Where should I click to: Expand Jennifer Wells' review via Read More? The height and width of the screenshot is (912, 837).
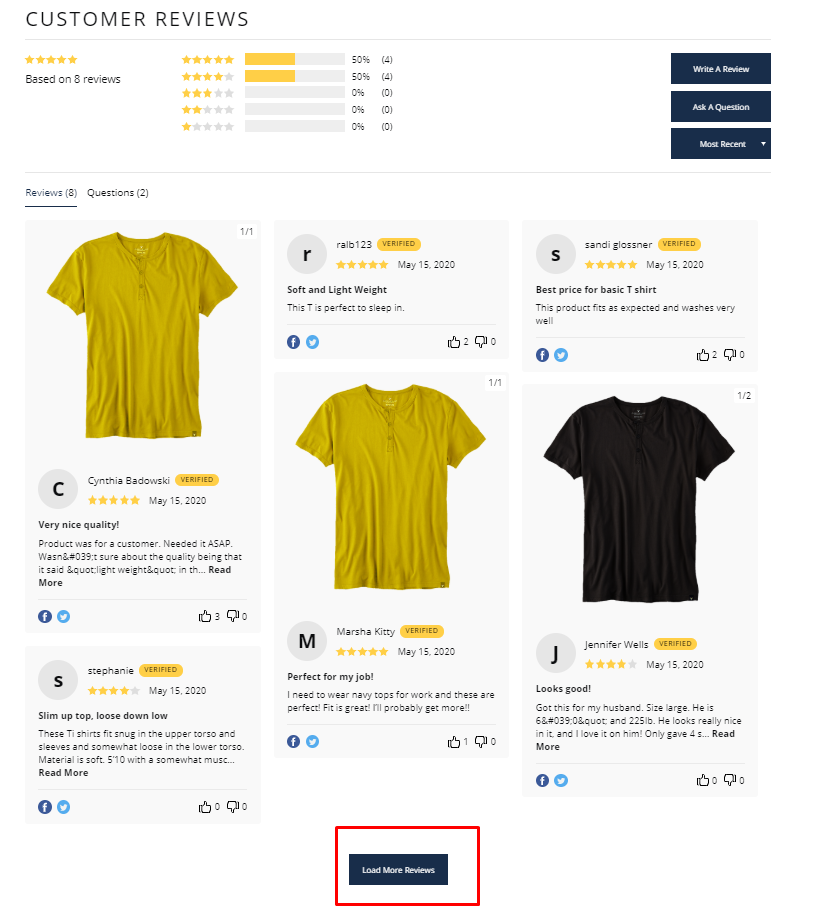(635, 740)
